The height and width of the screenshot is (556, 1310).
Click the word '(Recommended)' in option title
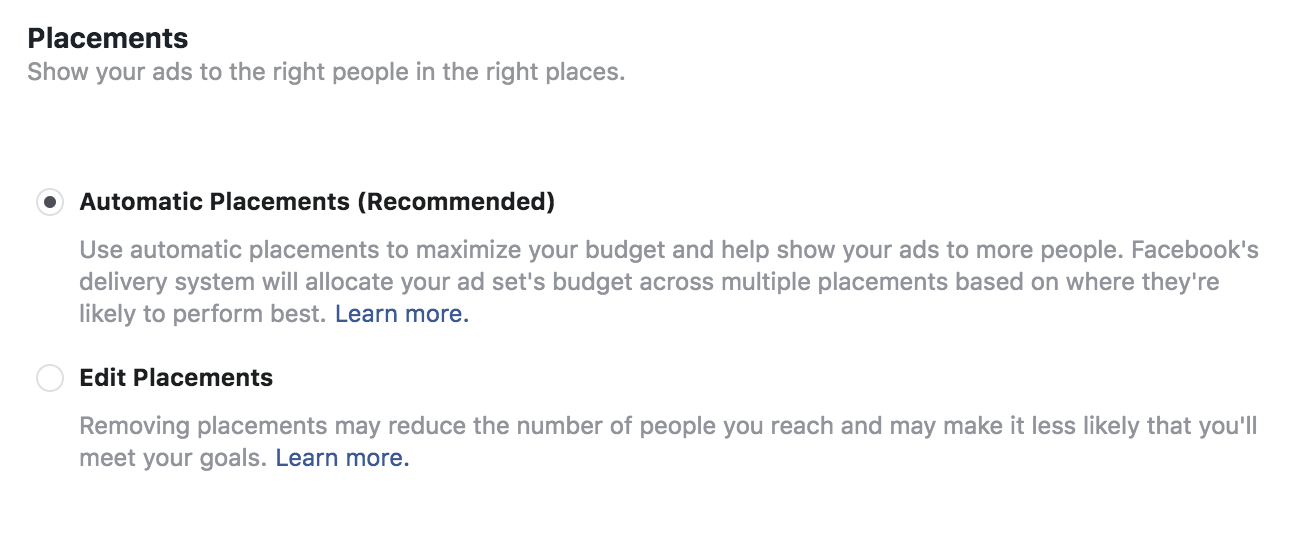pos(456,202)
